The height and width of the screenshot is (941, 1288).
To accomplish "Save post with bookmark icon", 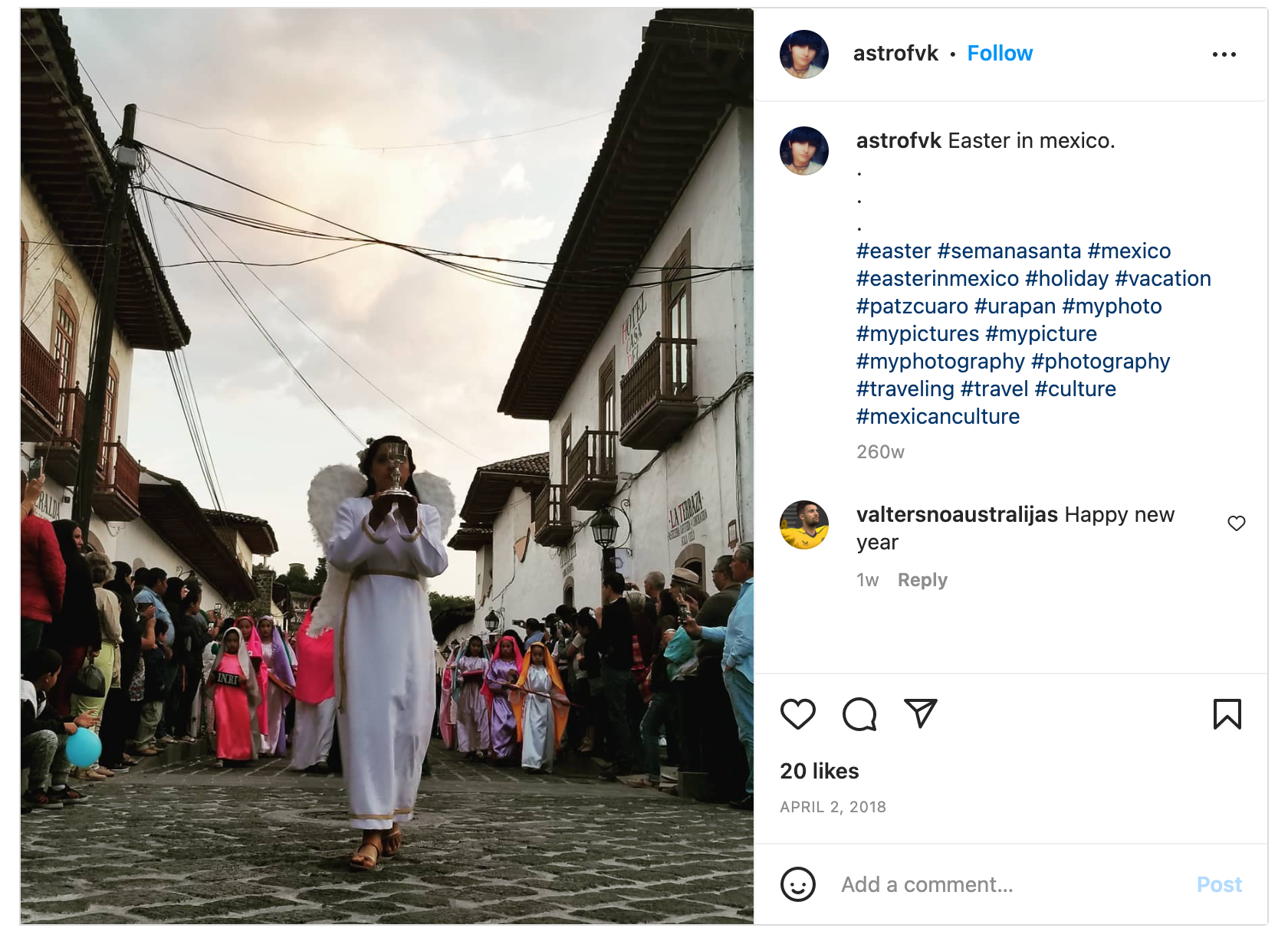I will (1227, 714).
